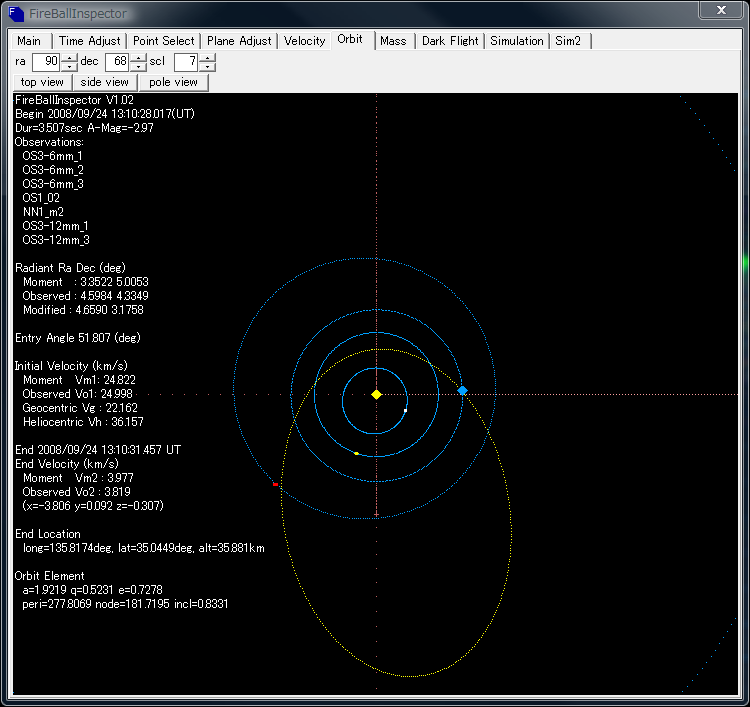The image size is (750, 707).
Task: Click the ra value field
Action: pos(45,62)
